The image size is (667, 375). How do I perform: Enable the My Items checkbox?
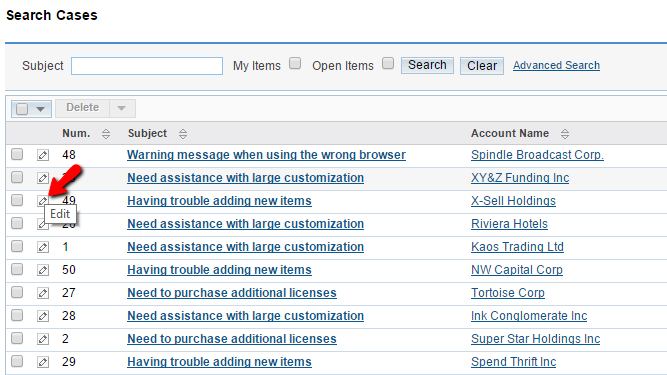295,64
